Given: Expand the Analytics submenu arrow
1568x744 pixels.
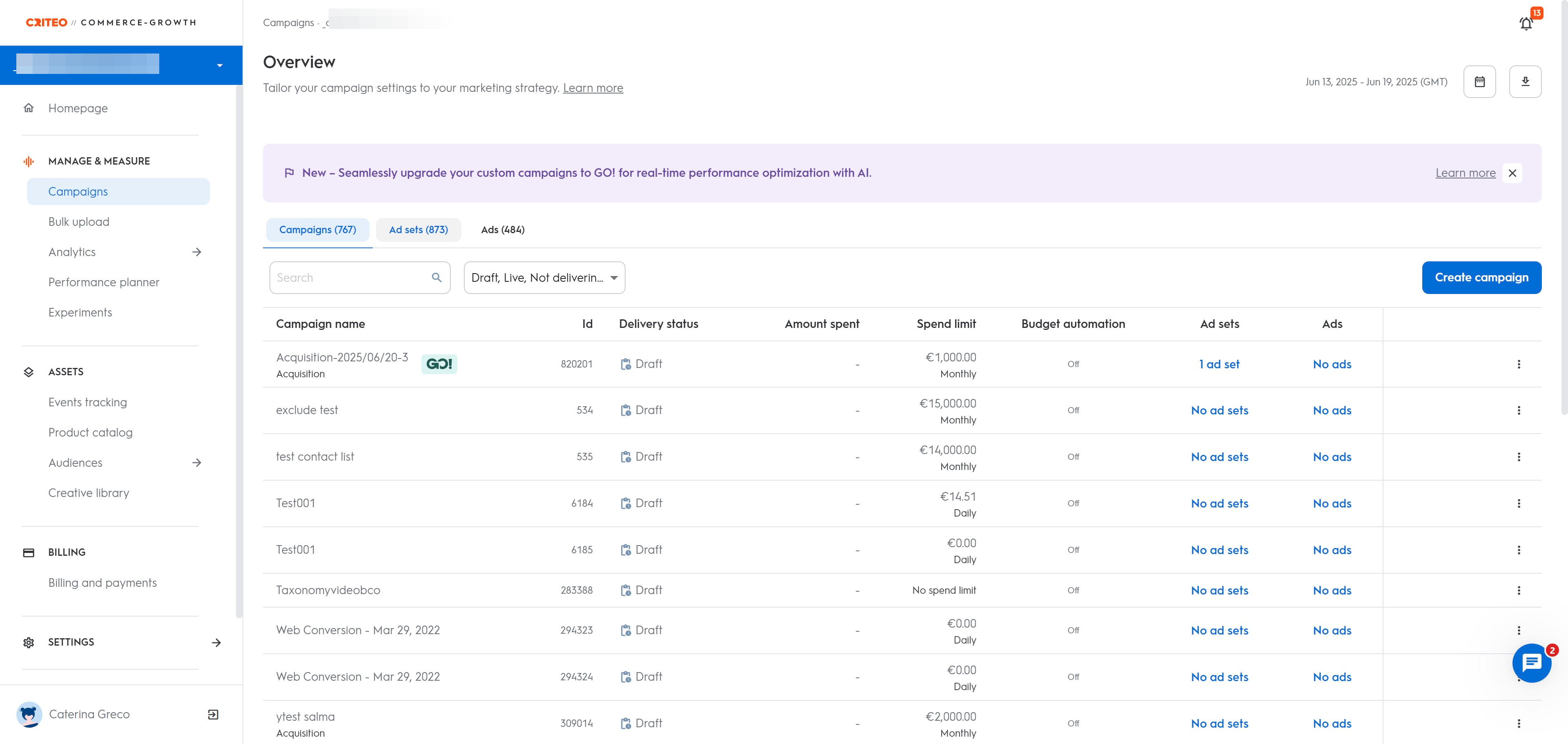Looking at the screenshot, I should 196,252.
